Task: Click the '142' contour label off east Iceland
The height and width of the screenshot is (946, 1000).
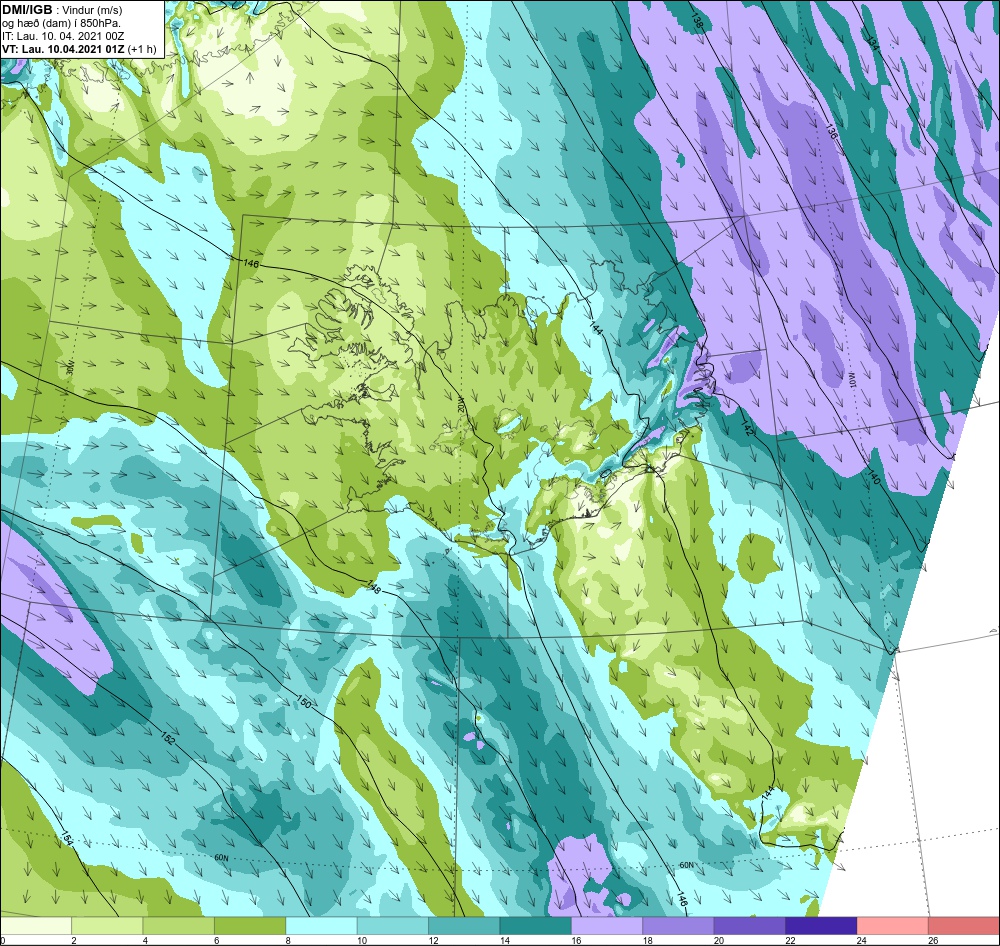Action: point(747,428)
